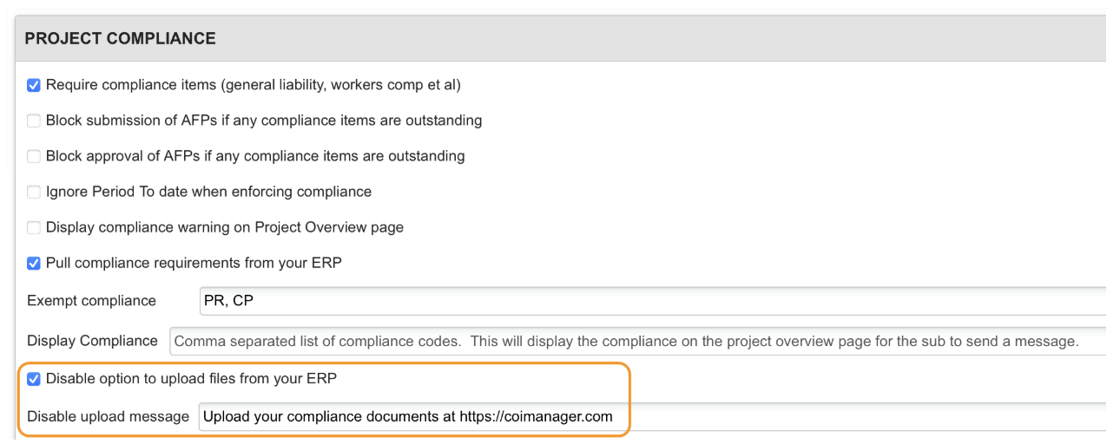Click label text Require compliance items (general liability...)

(254, 86)
